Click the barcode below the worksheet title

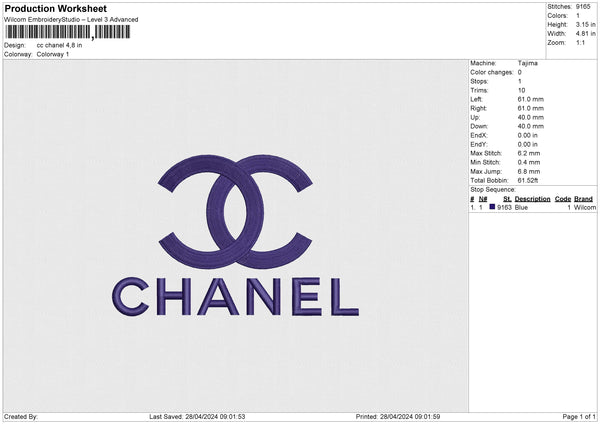click(x=67, y=32)
